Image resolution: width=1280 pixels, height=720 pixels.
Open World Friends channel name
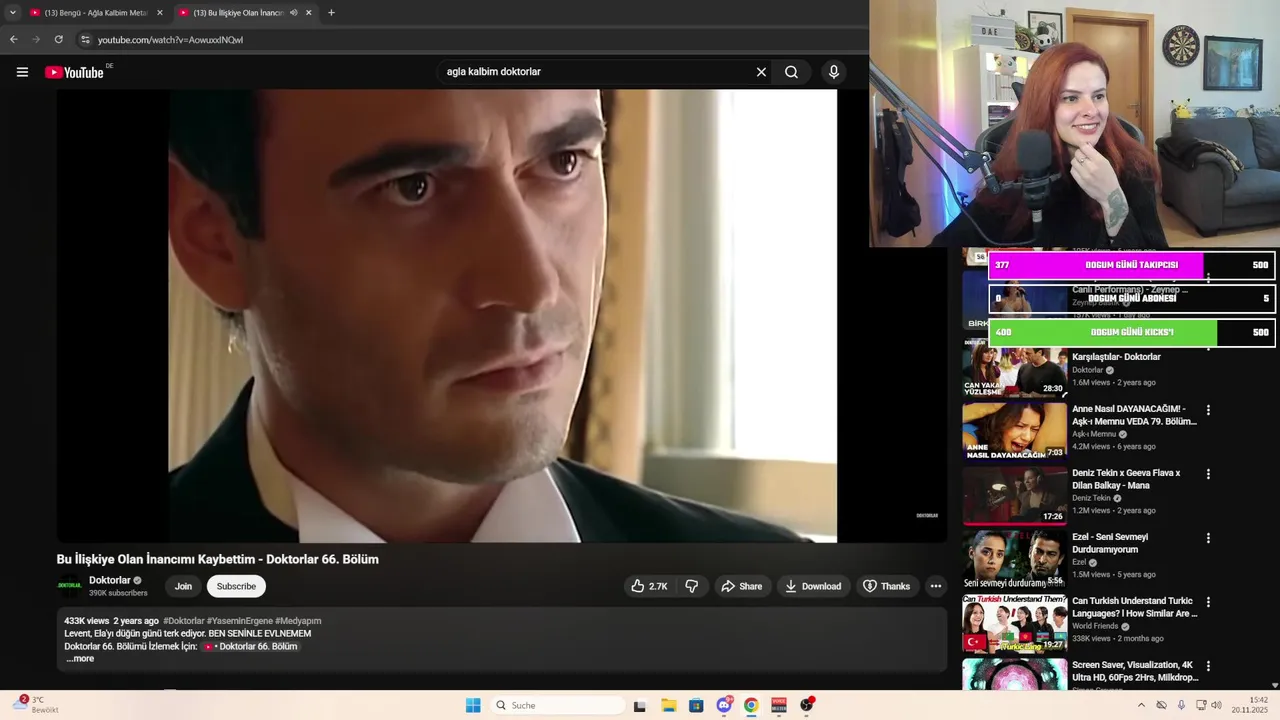tap(1096, 626)
